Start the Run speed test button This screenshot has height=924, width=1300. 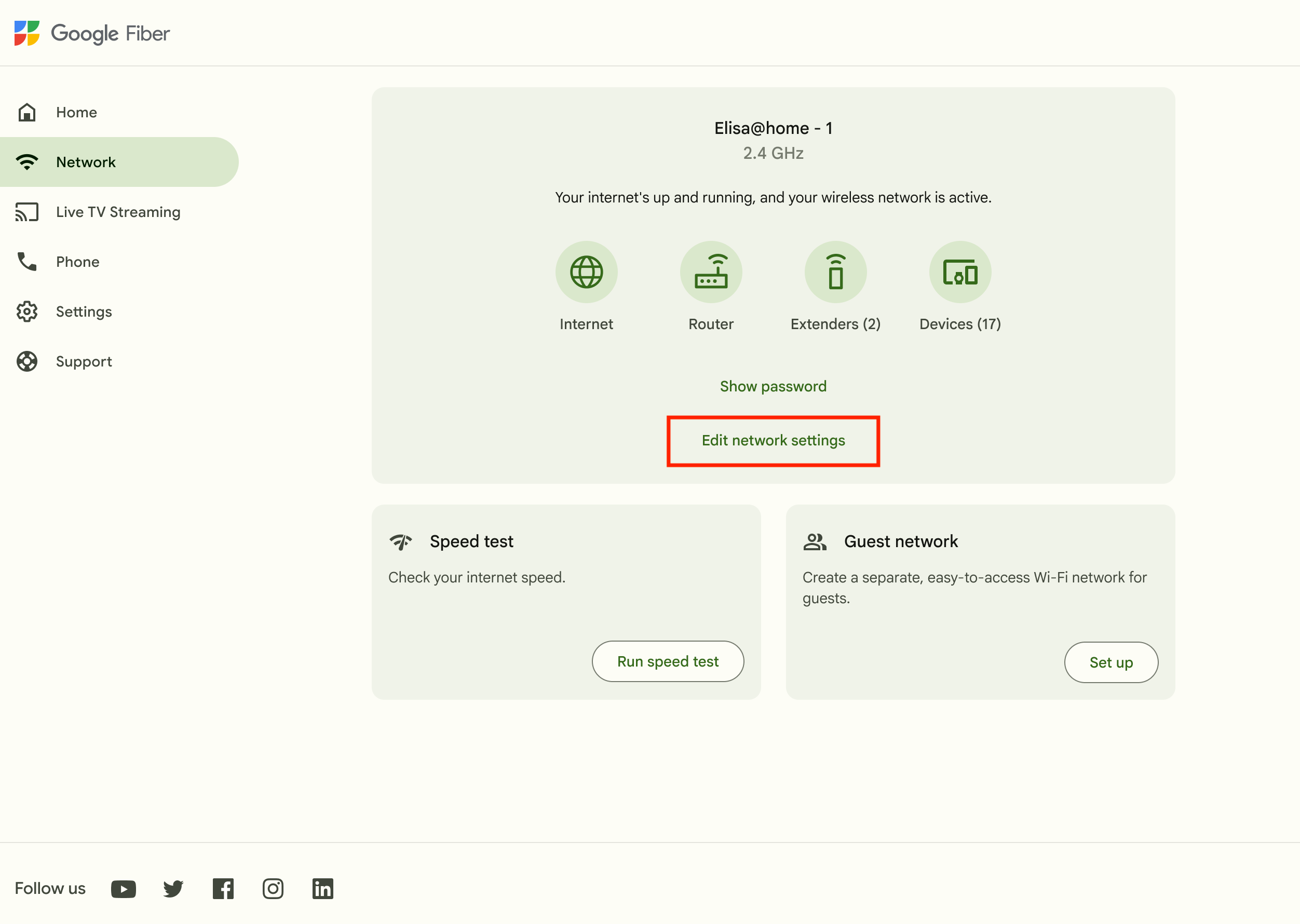[668, 662]
